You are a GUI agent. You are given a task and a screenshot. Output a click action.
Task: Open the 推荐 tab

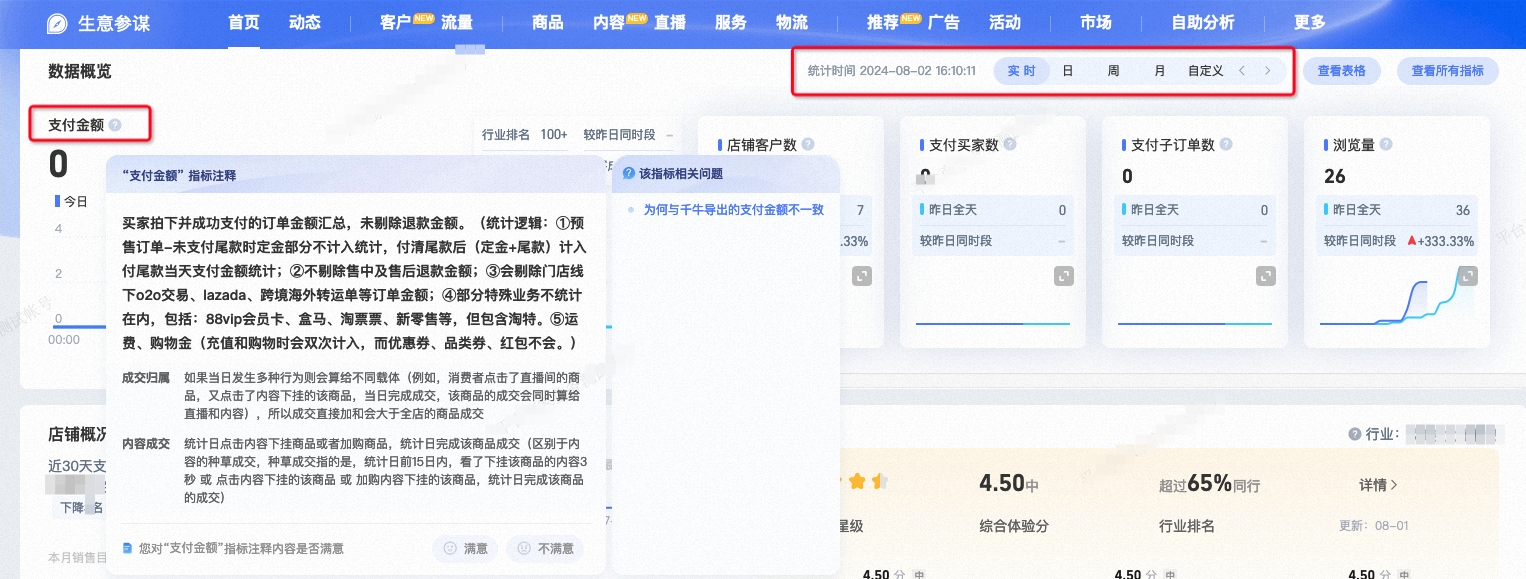pos(883,22)
